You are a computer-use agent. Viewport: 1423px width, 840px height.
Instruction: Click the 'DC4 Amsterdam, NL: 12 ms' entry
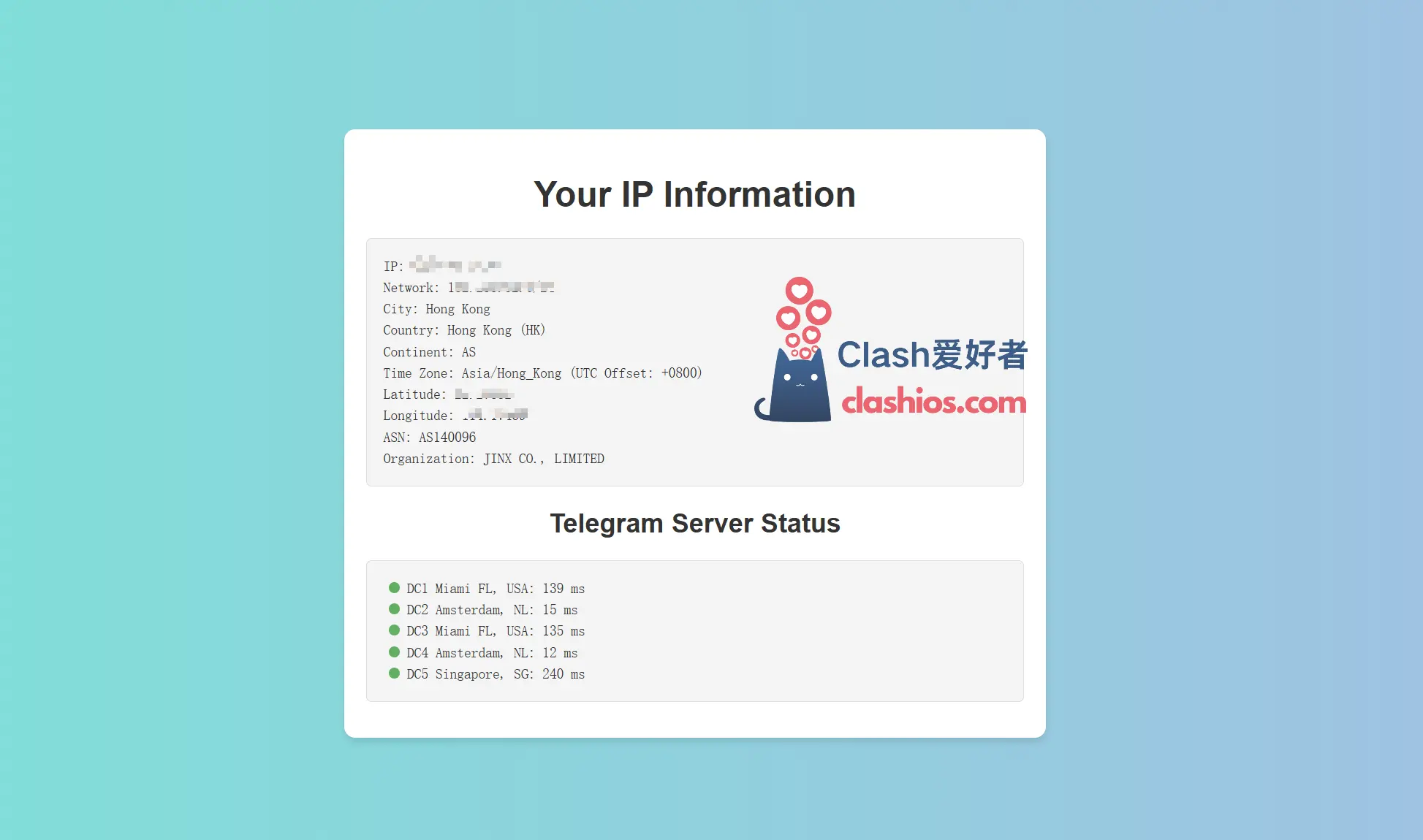(x=492, y=653)
